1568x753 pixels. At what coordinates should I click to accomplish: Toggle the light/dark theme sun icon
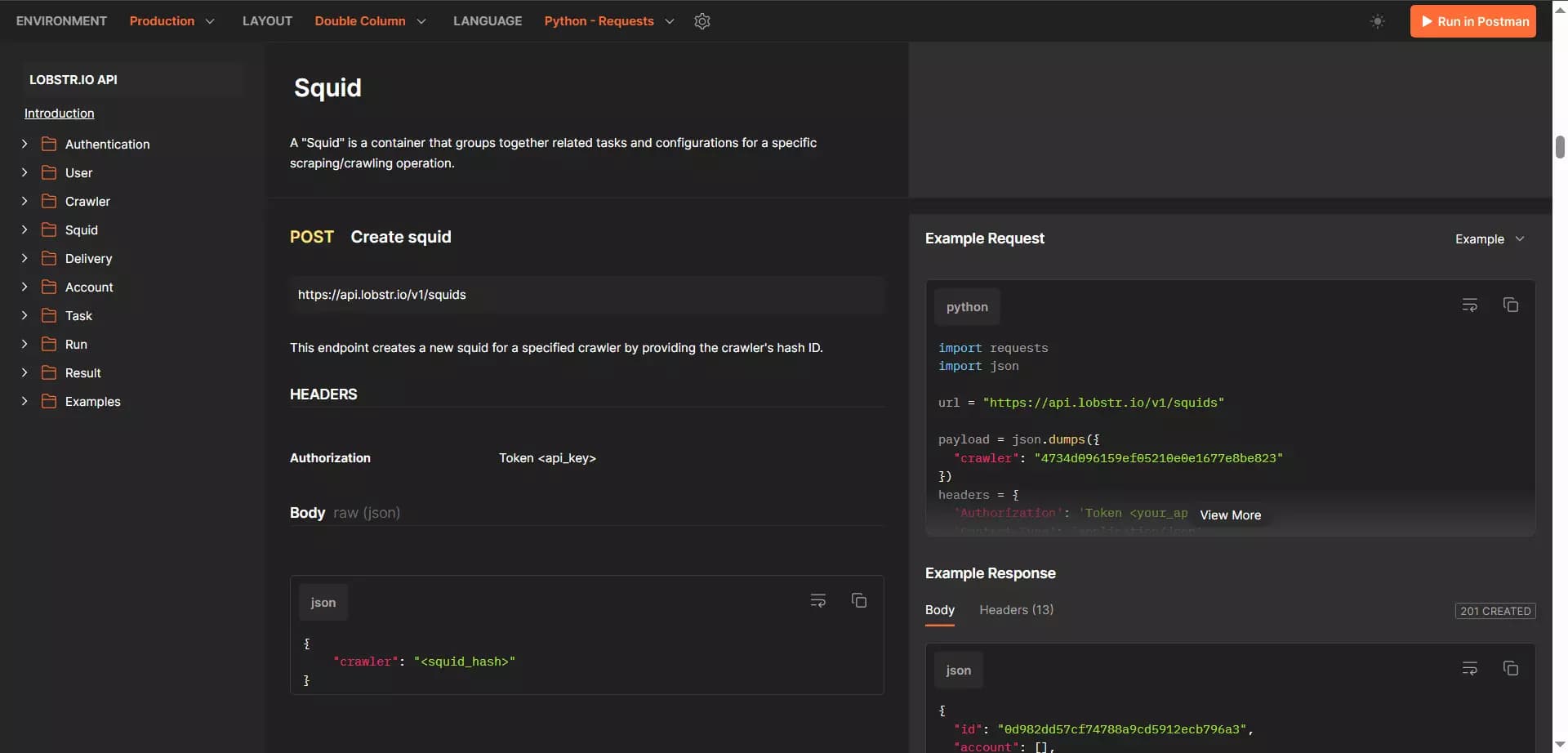pyautogui.click(x=1378, y=21)
